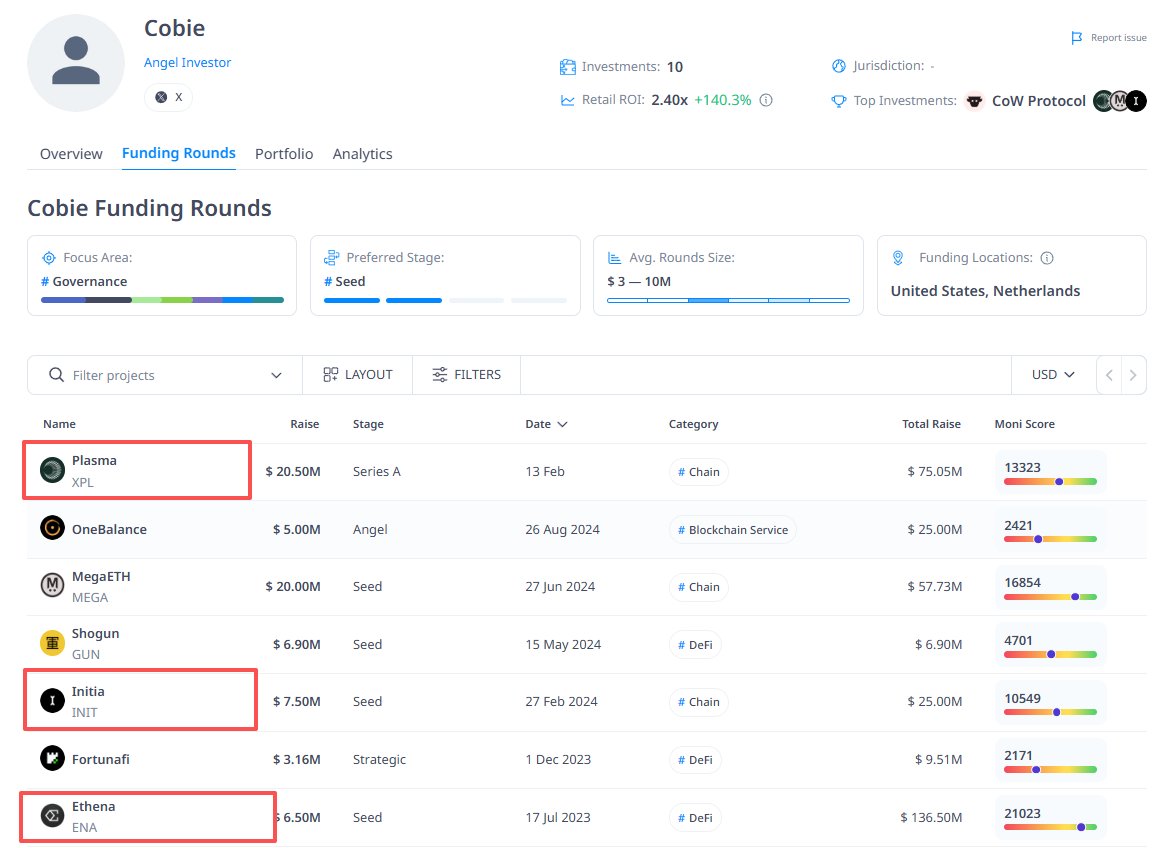Click the Initia row logo
The height and width of the screenshot is (848, 1157).
52,700
